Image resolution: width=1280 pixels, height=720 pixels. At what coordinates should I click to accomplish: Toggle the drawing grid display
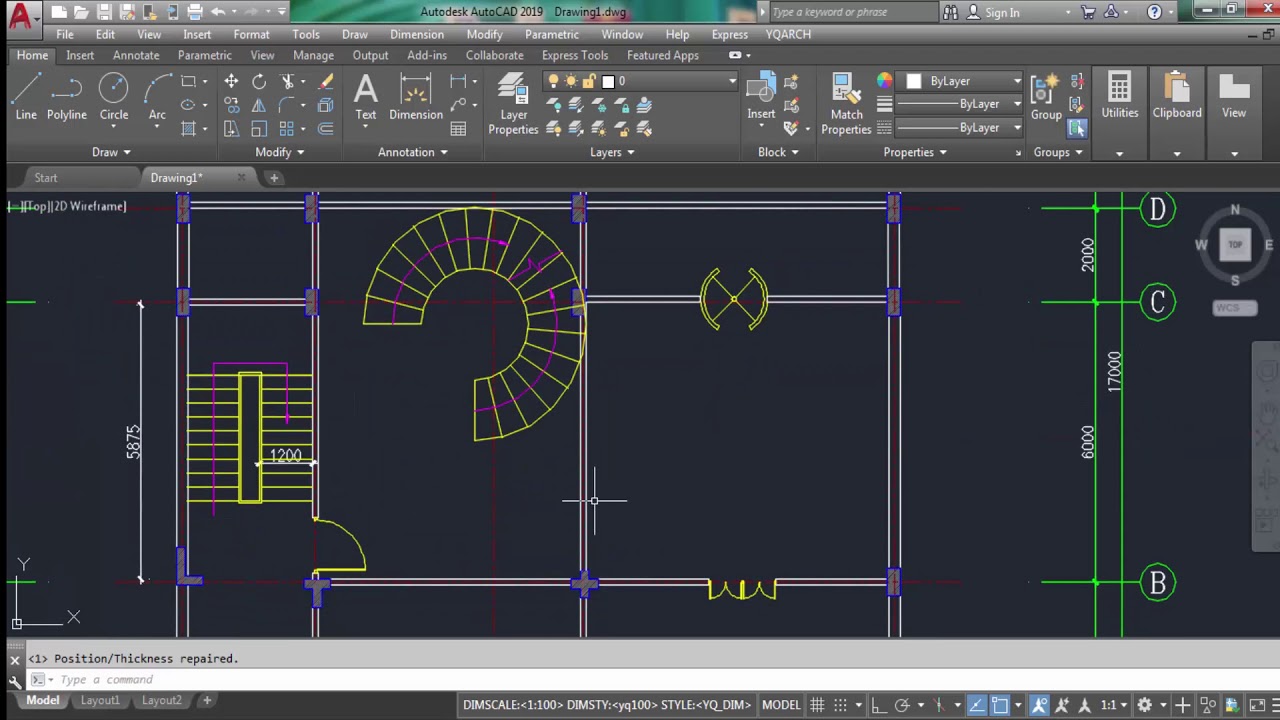[817, 705]
